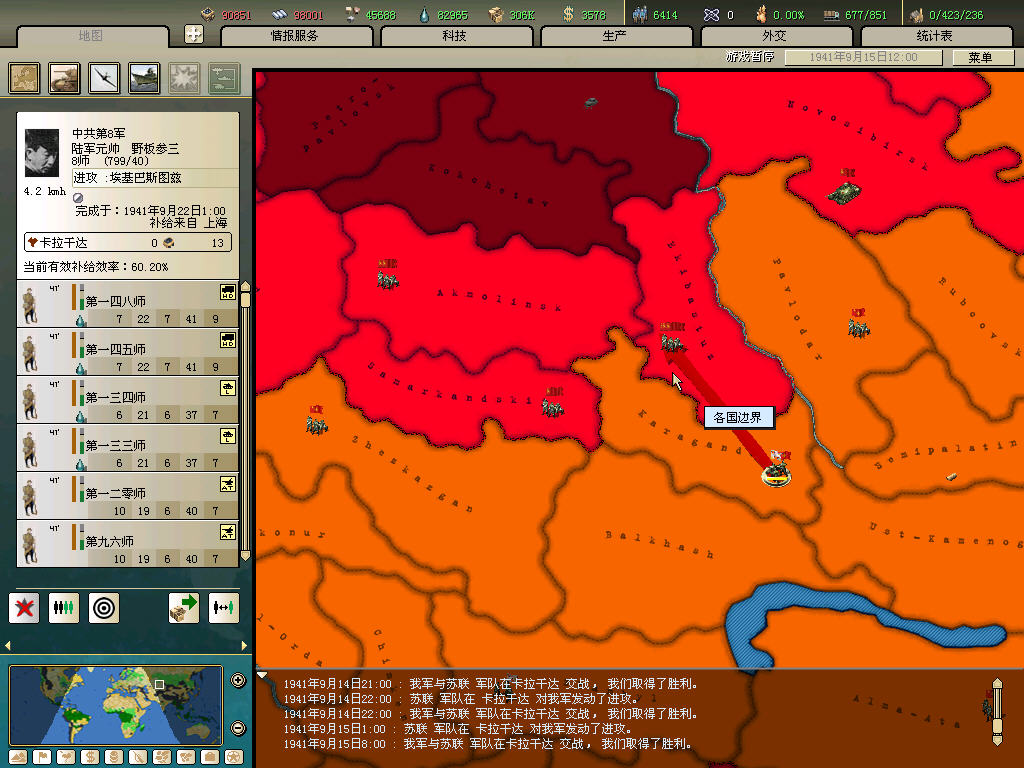Click the message log white triangle toggle
The height and width of the screenshot is (768, 1024).
(x=262, y=675)
